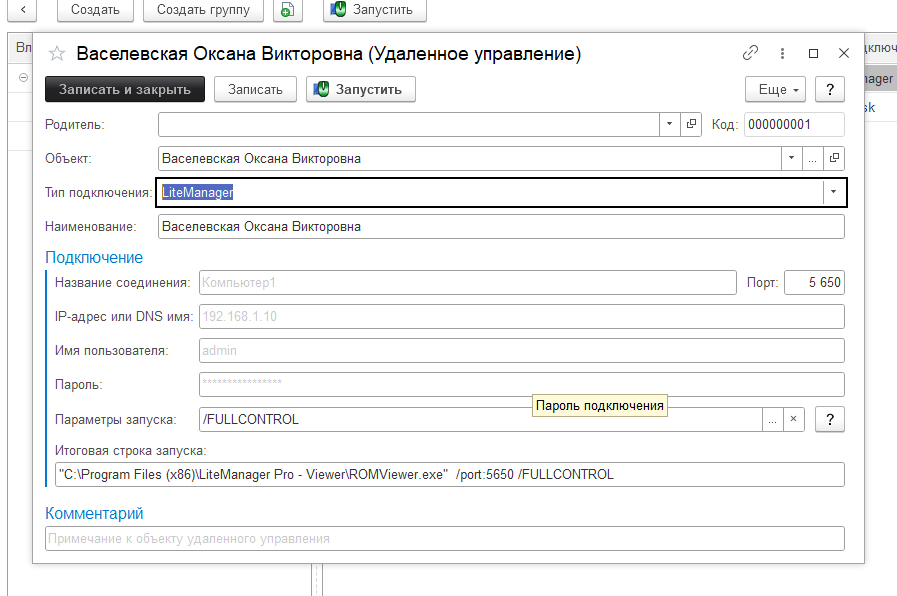
Task: Open the Еще dropdown menu
Action: click(x=774, y=89)
